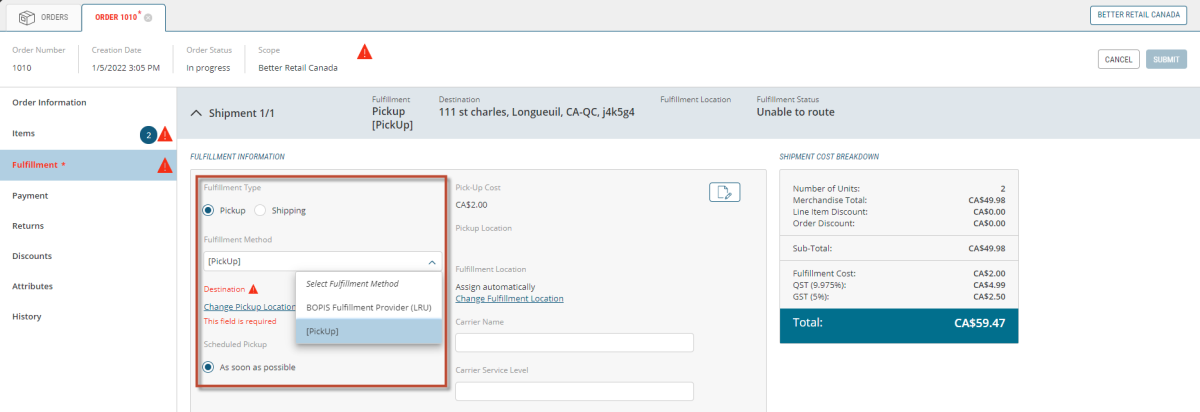Click the Orders tab box icon
1200x412 pixels.
point(26,17)
